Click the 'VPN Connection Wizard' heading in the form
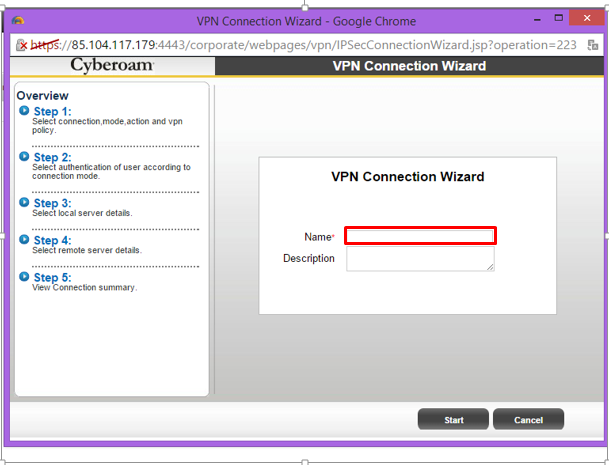Screen dimensions: 609x465 pyautogui.click(x=407, y=176)
